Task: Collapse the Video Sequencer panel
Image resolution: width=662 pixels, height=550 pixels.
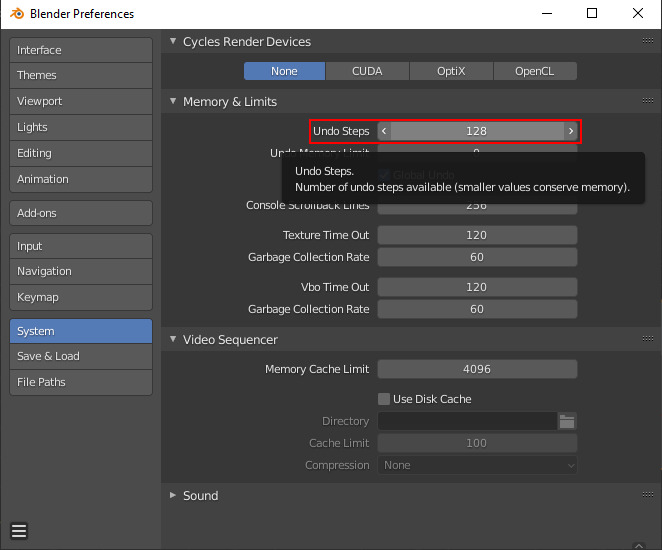Action: coord(173,339)
